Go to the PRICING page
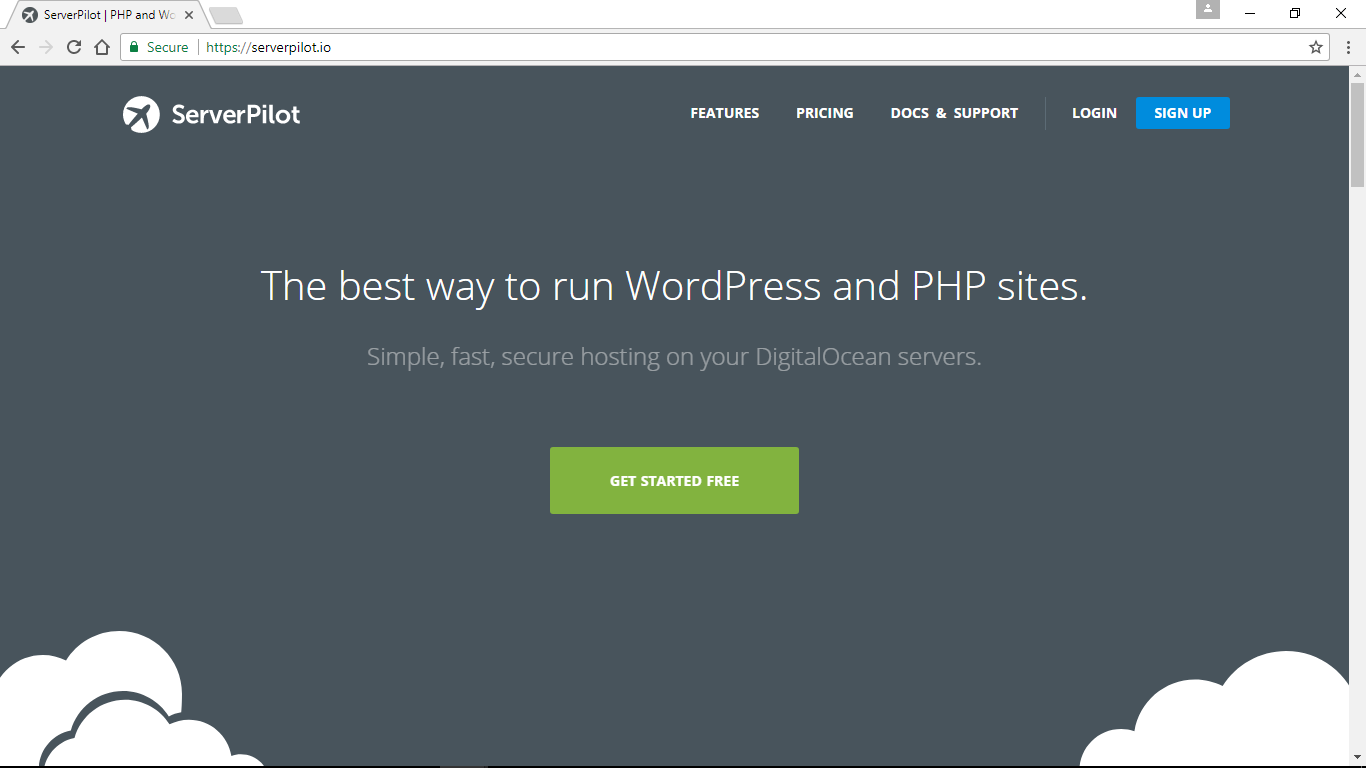 pyautogui.click(x=824, y=113)
